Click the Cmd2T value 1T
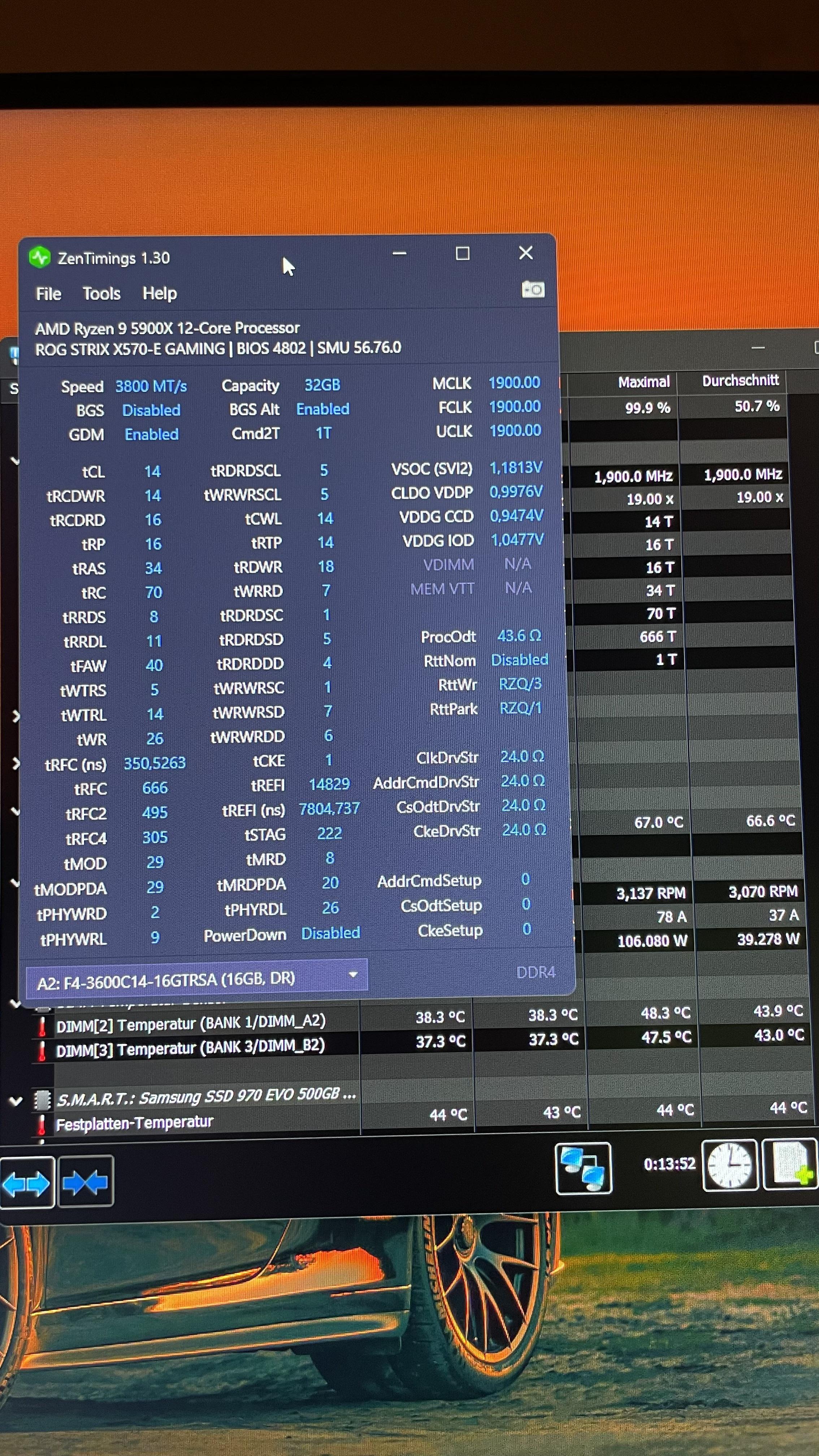The height and width of the screenshot is (1456, 819). (x=323, y=433)
